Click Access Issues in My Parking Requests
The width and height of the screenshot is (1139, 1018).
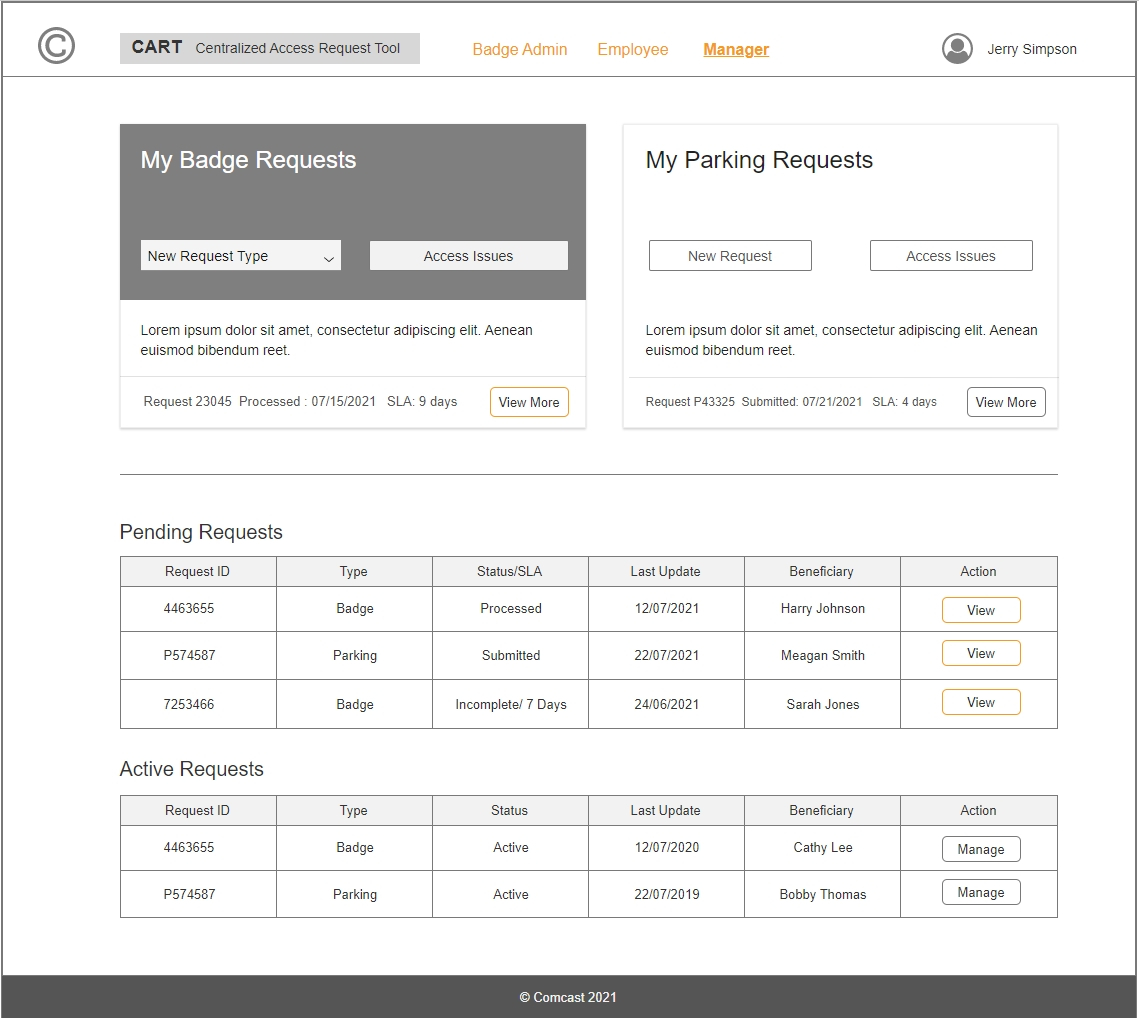point(950,256)
